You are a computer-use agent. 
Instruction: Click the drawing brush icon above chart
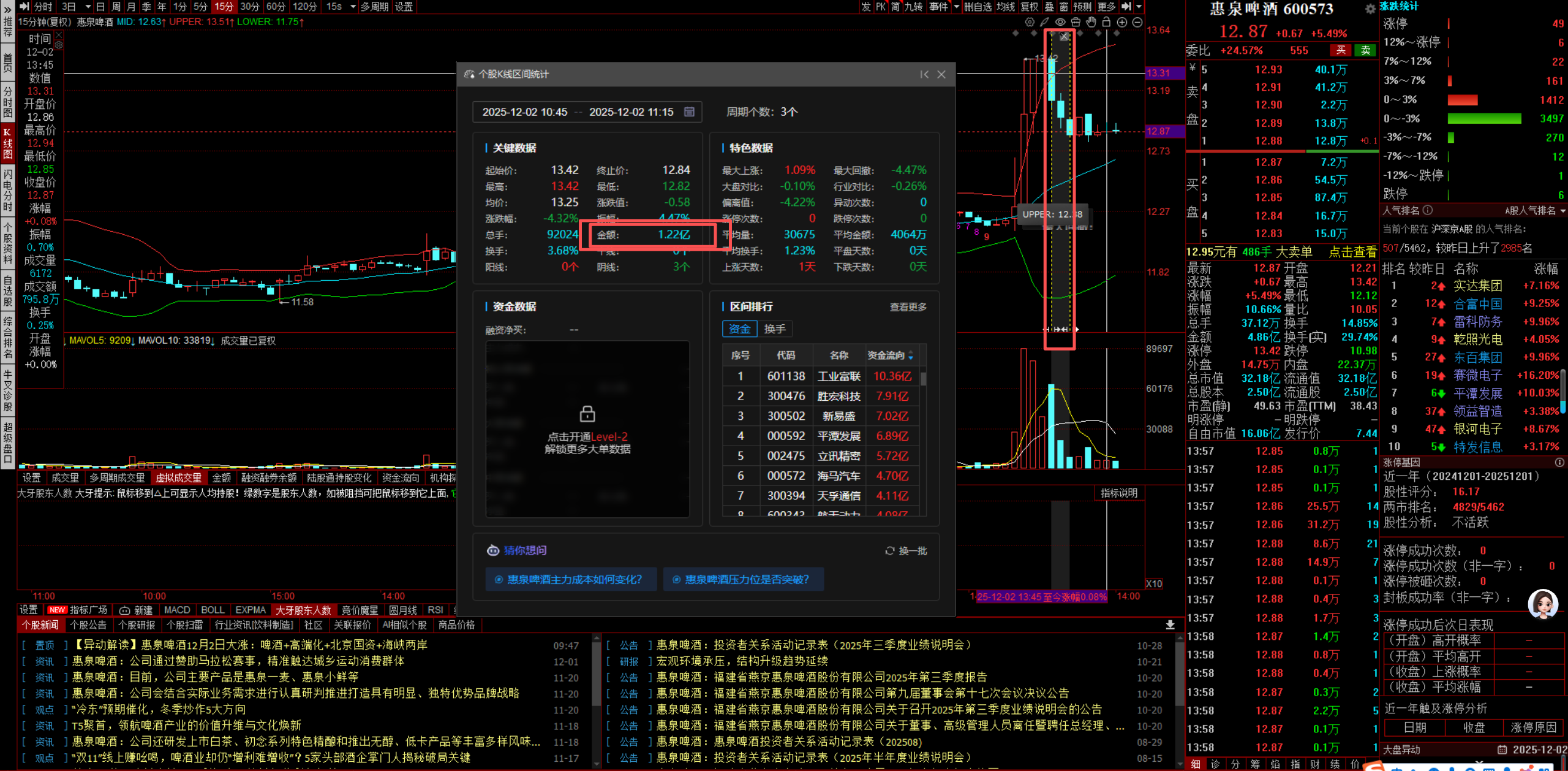1045,22
